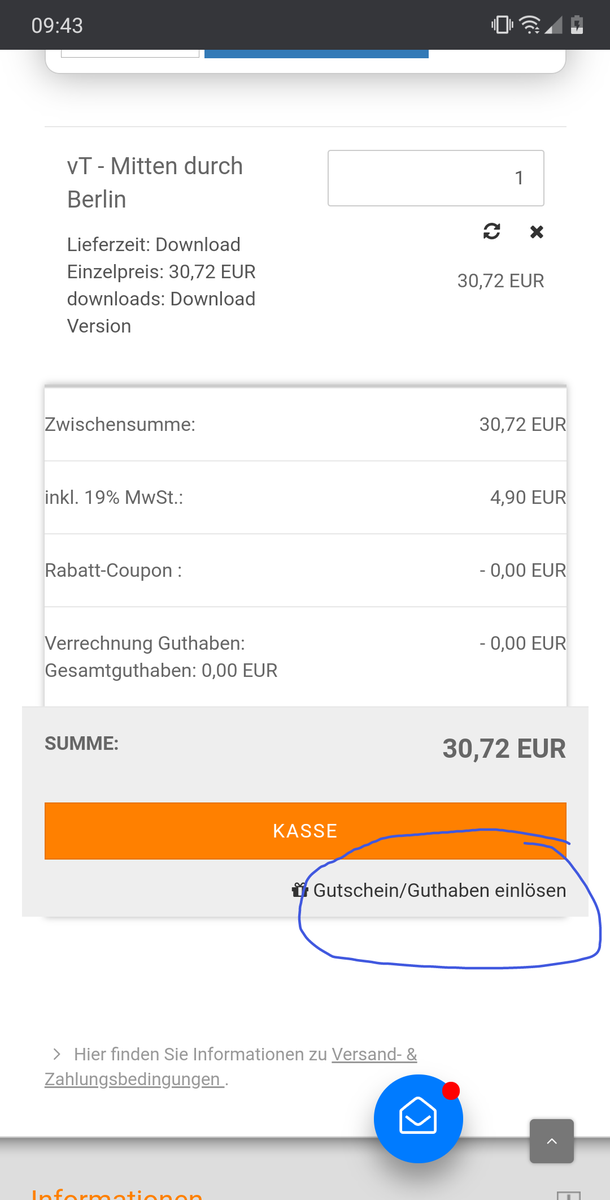The width and height of the screenshot is (610, 1200).
Task: Open Gutschein/Guthaben einlösen link
Action: (x=439, y=890)
